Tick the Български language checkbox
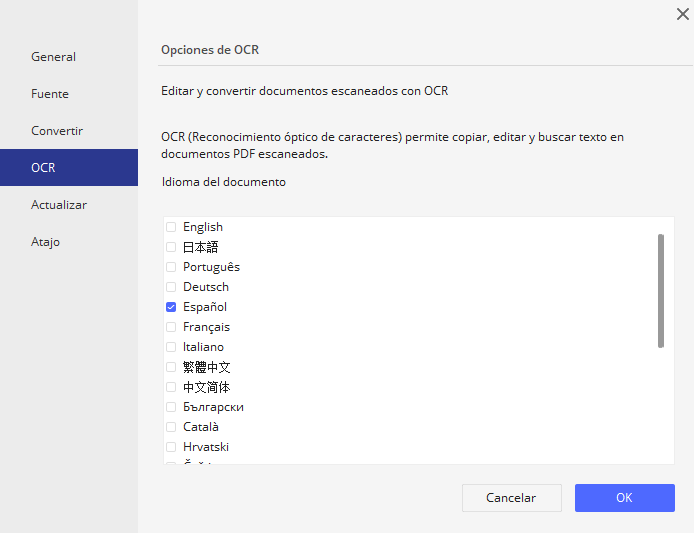694x533 pixels. pyautogui.click(x=171, y=407)
